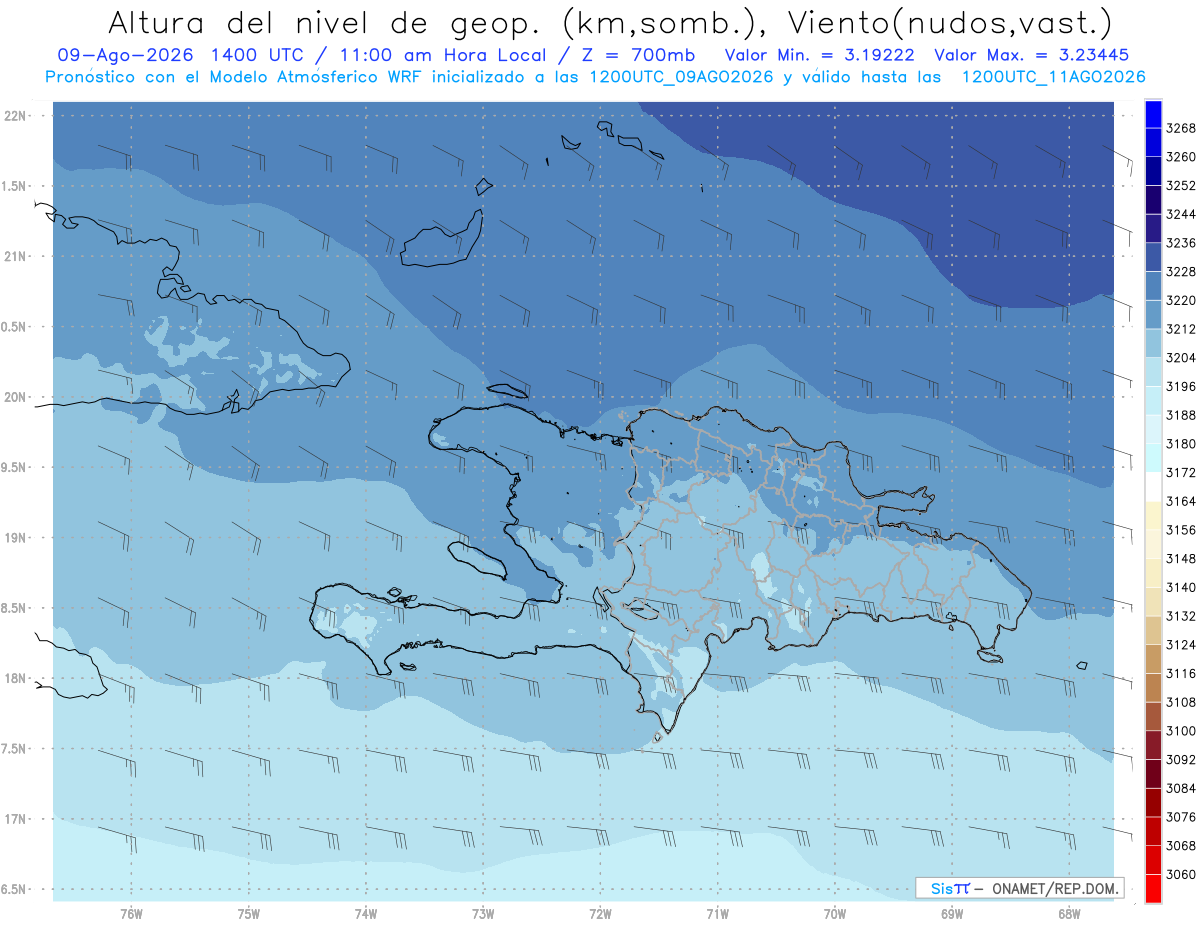Click the colorbar value 3108
1200x927 pixels.
coord(1180,702)
